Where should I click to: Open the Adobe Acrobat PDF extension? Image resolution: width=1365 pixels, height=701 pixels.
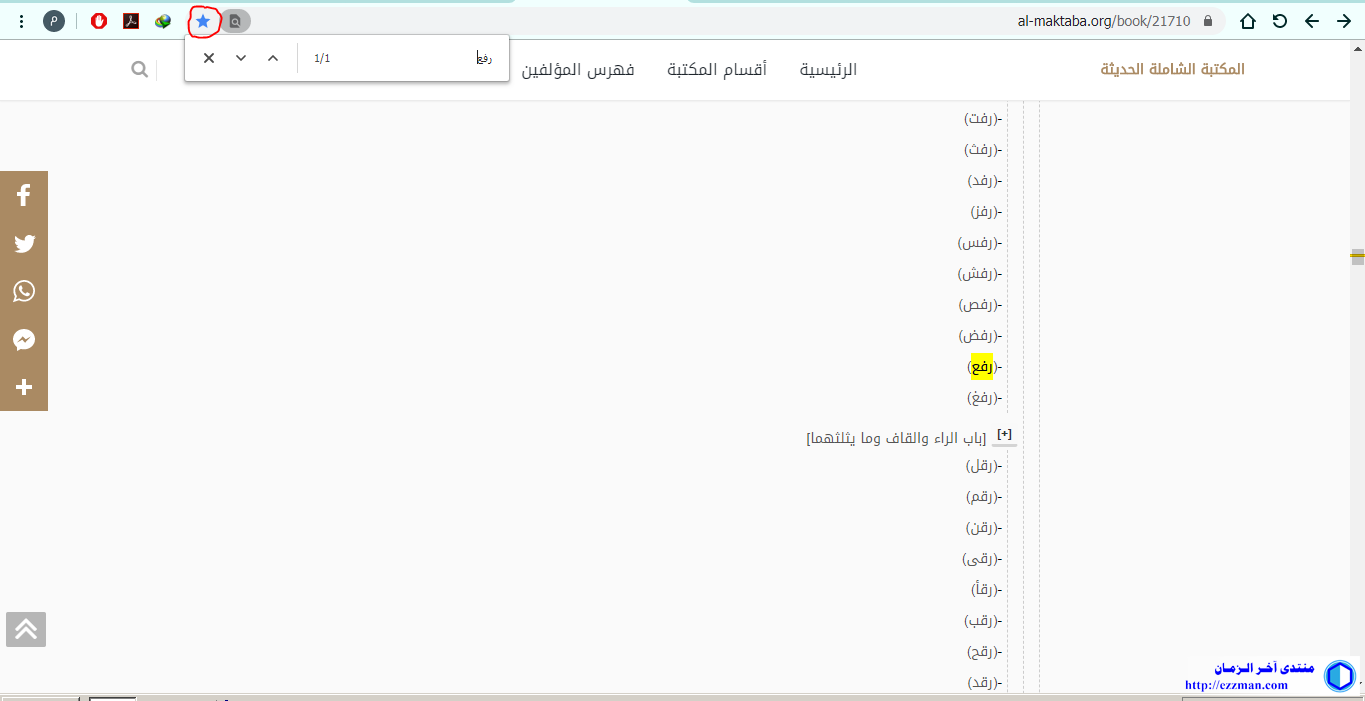[131, 21]
